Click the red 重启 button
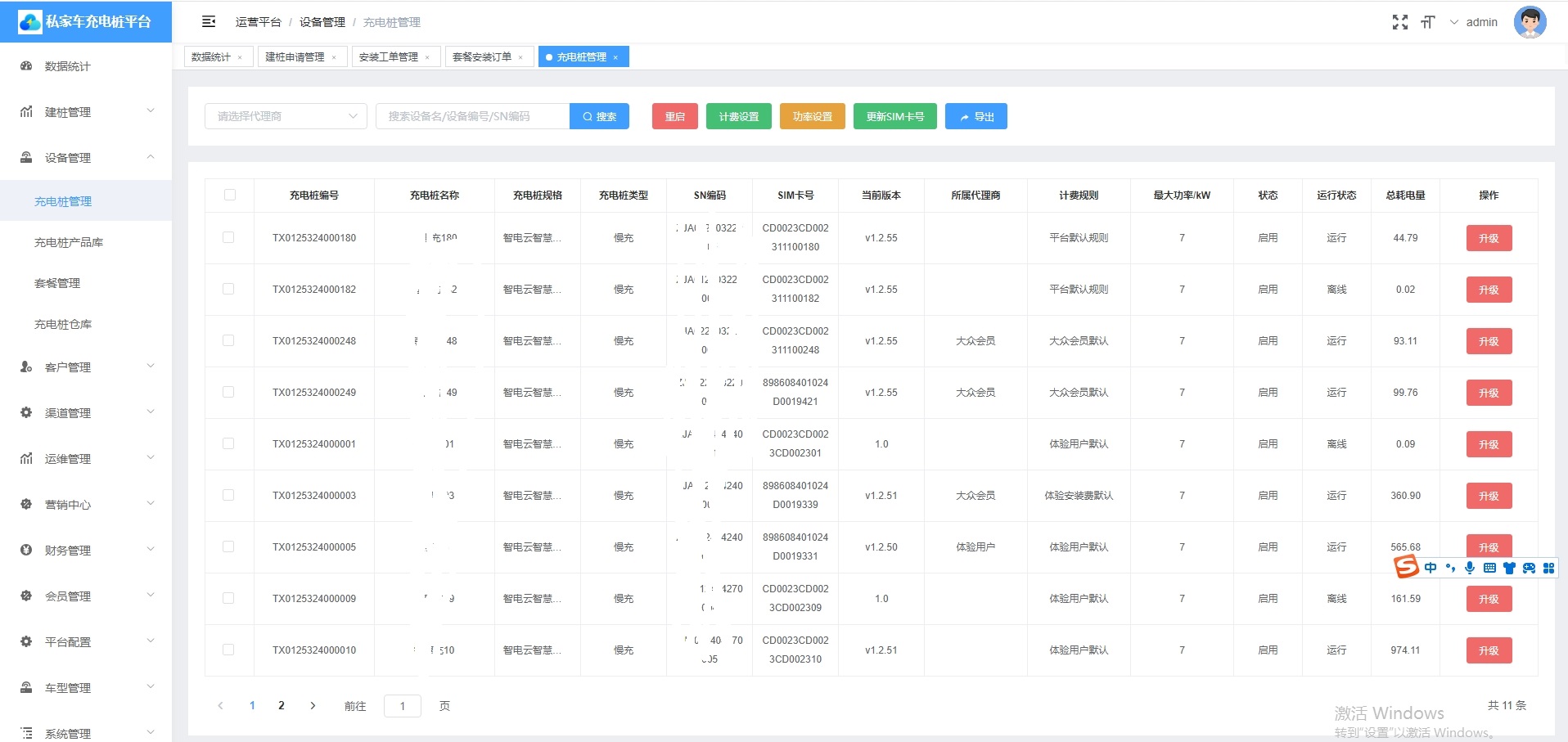Image resolution: width=1568 pixels, height=742 pixels. pyautogui.click(x=675, y=116)
